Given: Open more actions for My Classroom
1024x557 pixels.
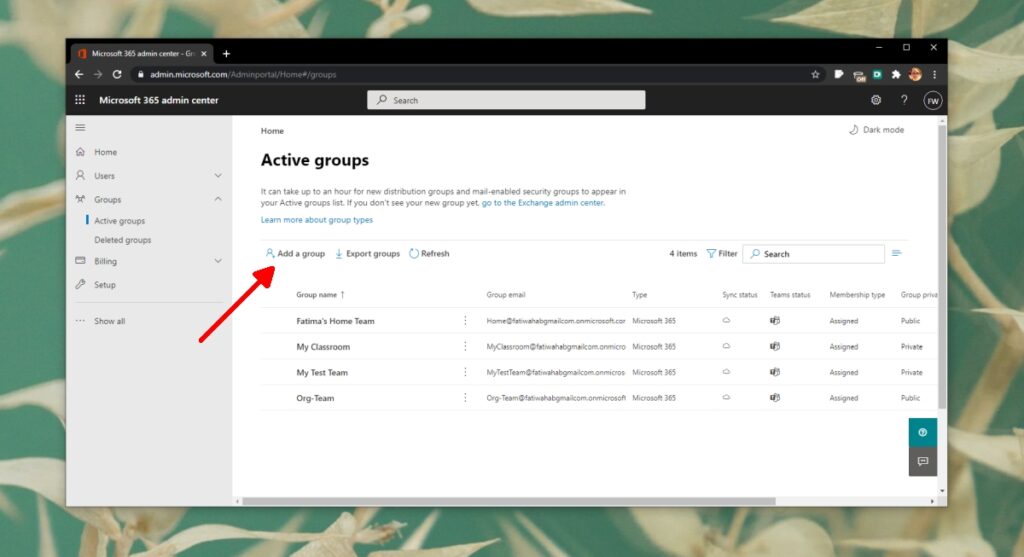Looking at the screenshot, I should coord(465,346).
